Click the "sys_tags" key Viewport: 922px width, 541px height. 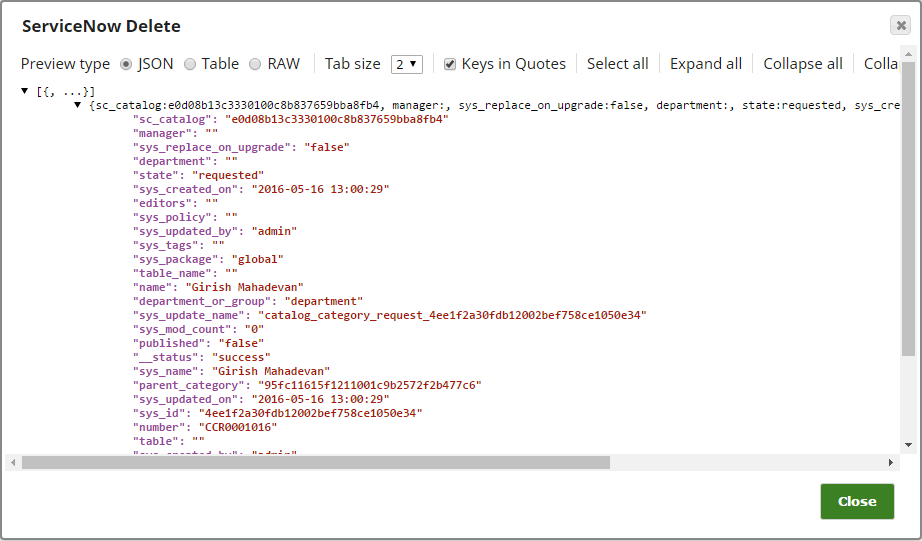point(166,245)
